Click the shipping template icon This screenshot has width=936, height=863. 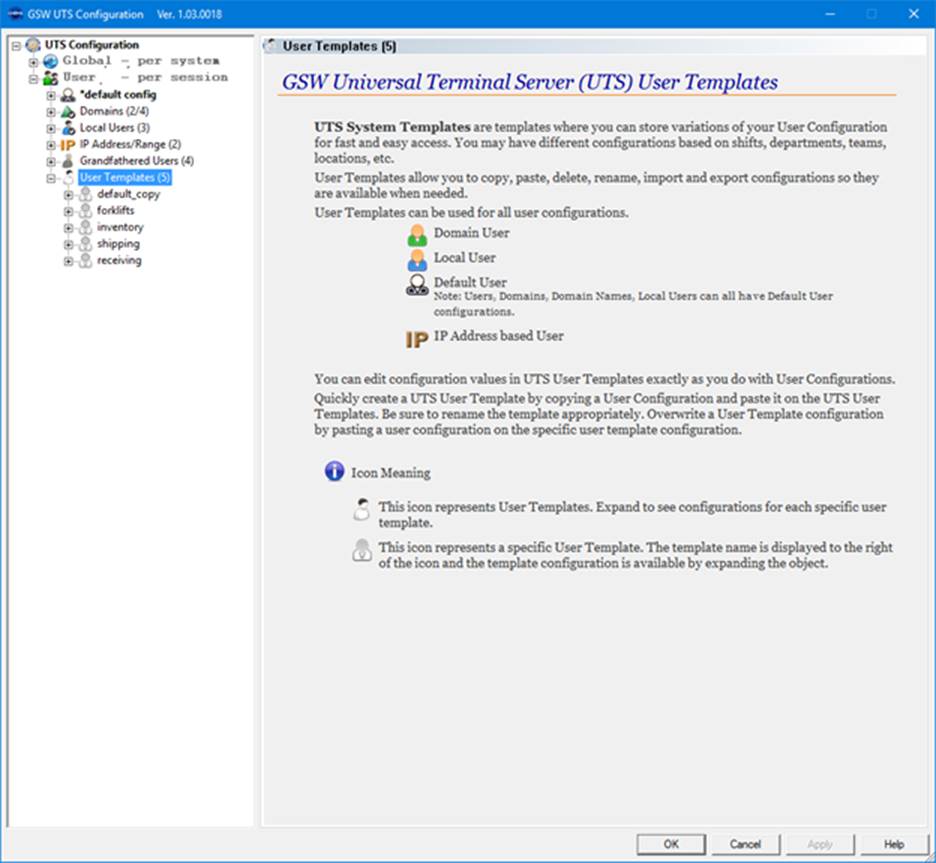[86, 244]
